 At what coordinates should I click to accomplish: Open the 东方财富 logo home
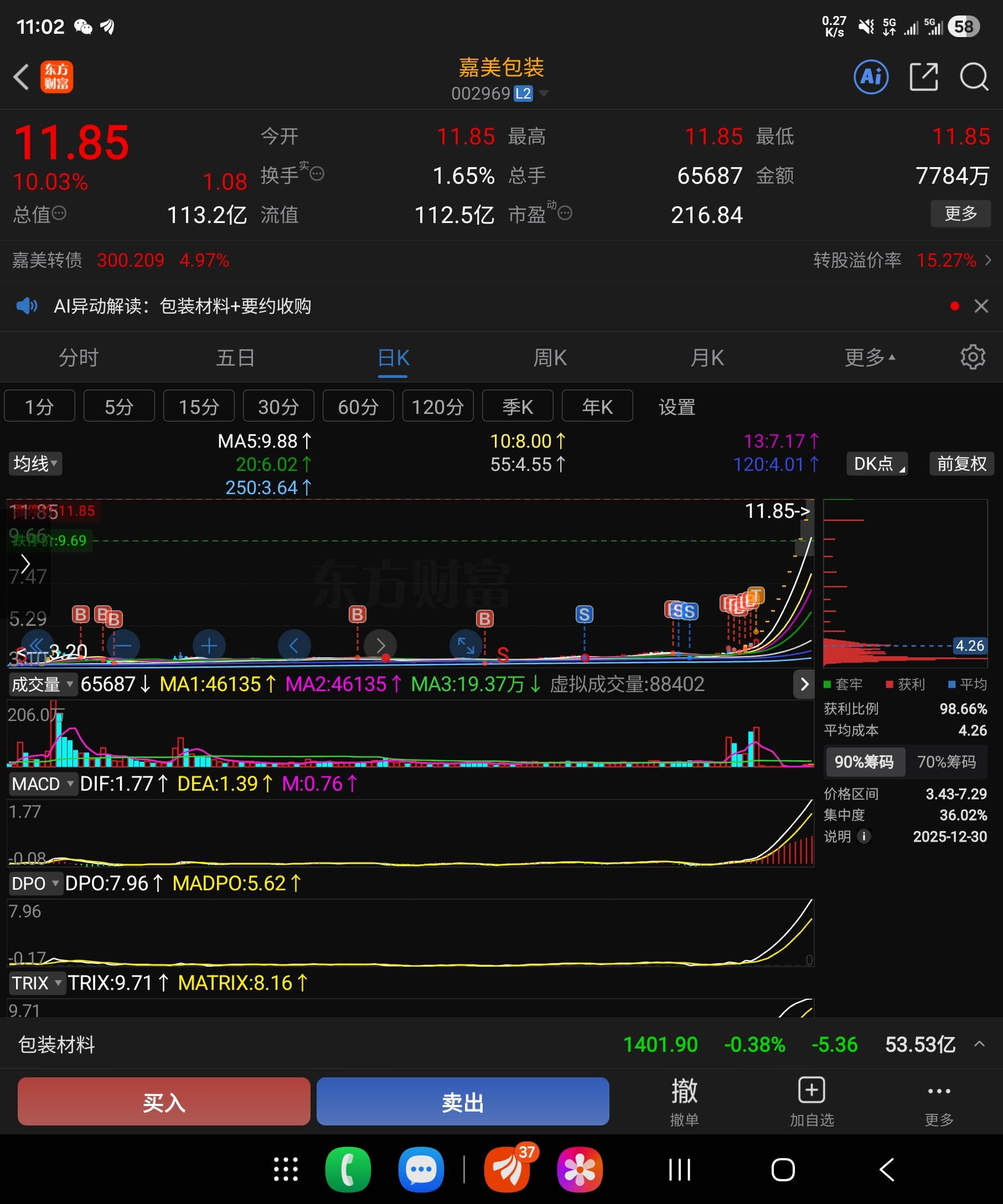click(x=57, y=77)
